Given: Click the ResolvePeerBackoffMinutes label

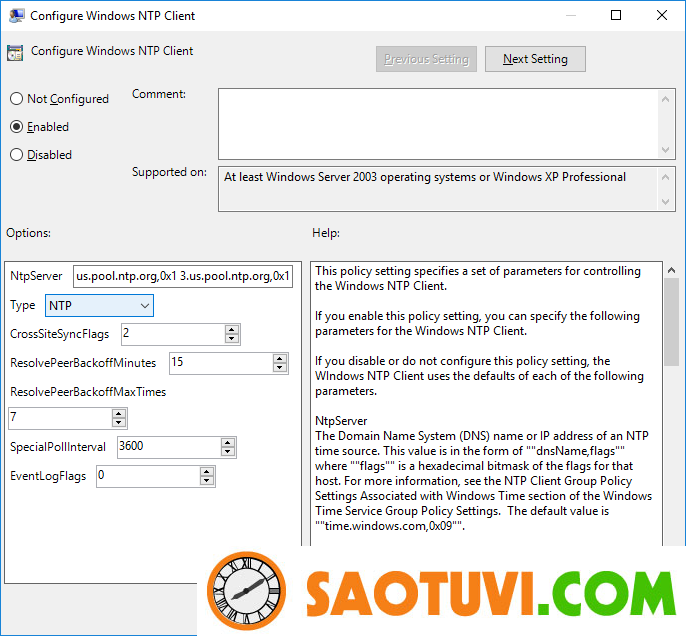Looking at the screenshot, I should pyautogui.click(x=83, y=363).
